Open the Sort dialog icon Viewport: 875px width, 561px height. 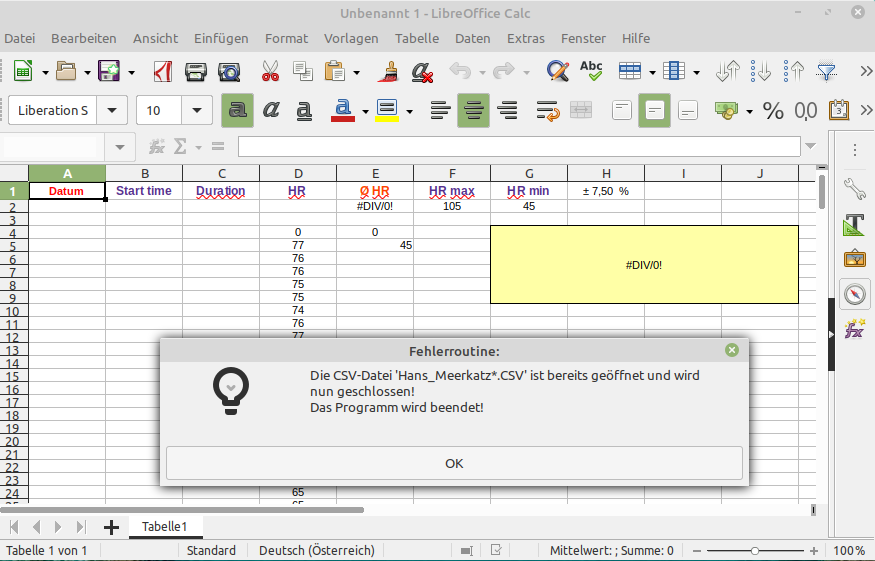[728, 71]
